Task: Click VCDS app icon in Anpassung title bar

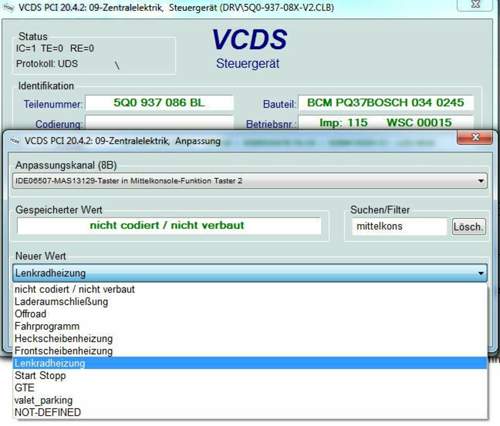Action: pos(14,141)
